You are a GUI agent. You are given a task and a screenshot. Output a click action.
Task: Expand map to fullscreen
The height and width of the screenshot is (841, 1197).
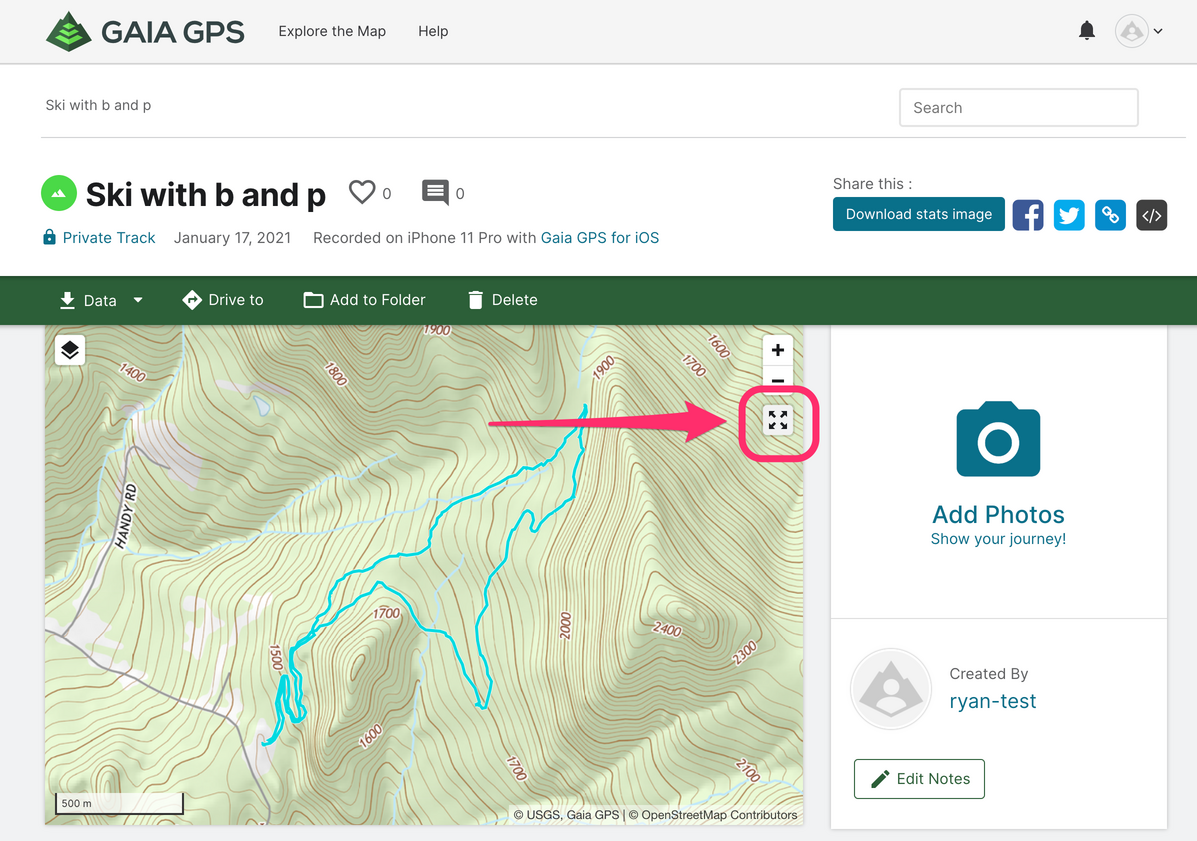point(778,421)
